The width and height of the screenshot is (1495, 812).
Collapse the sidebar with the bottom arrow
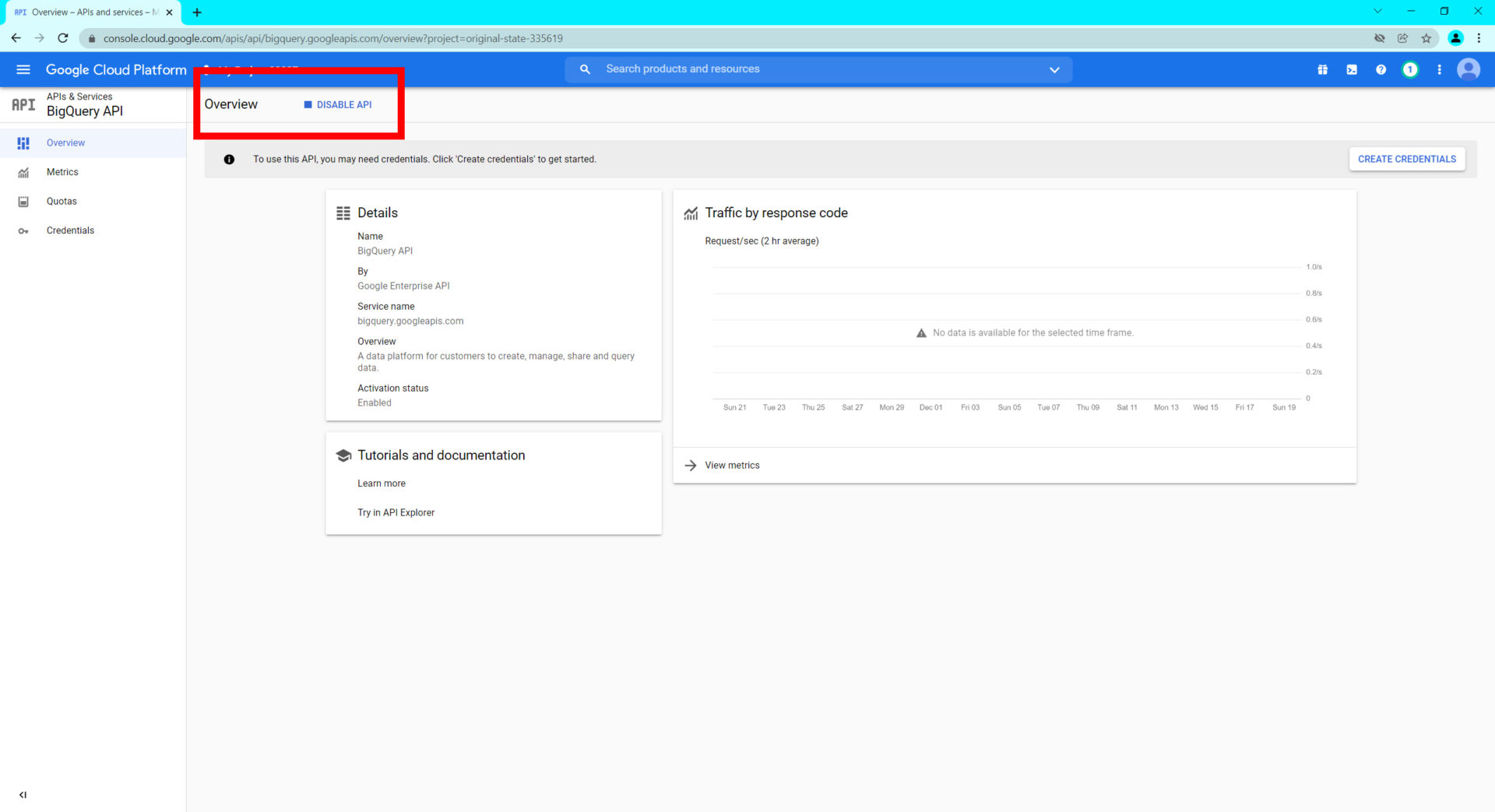point(23,795)
